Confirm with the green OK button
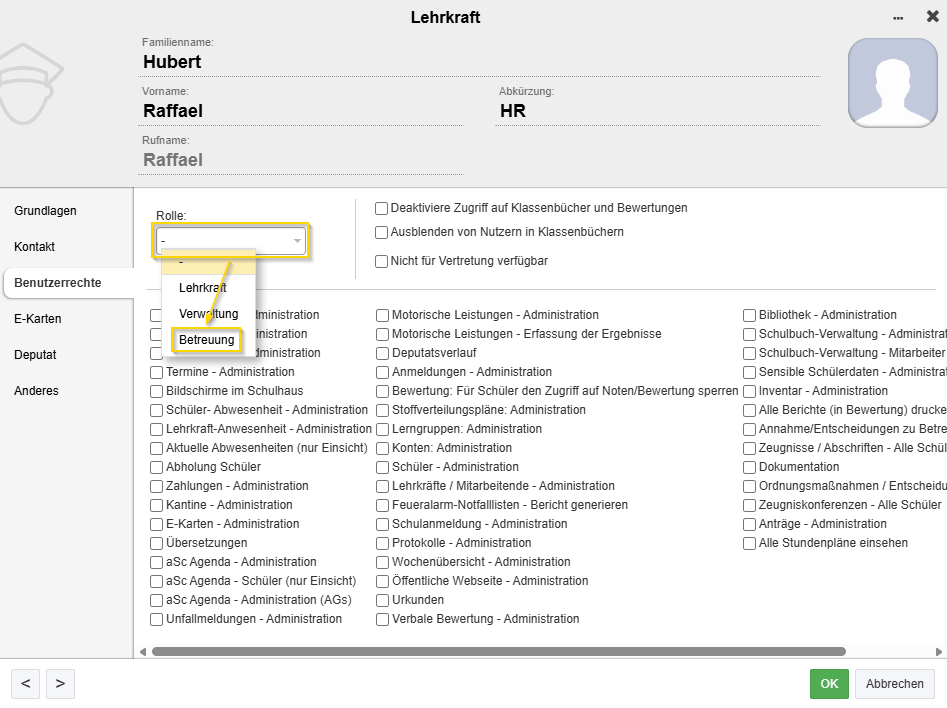 point(829,684)
